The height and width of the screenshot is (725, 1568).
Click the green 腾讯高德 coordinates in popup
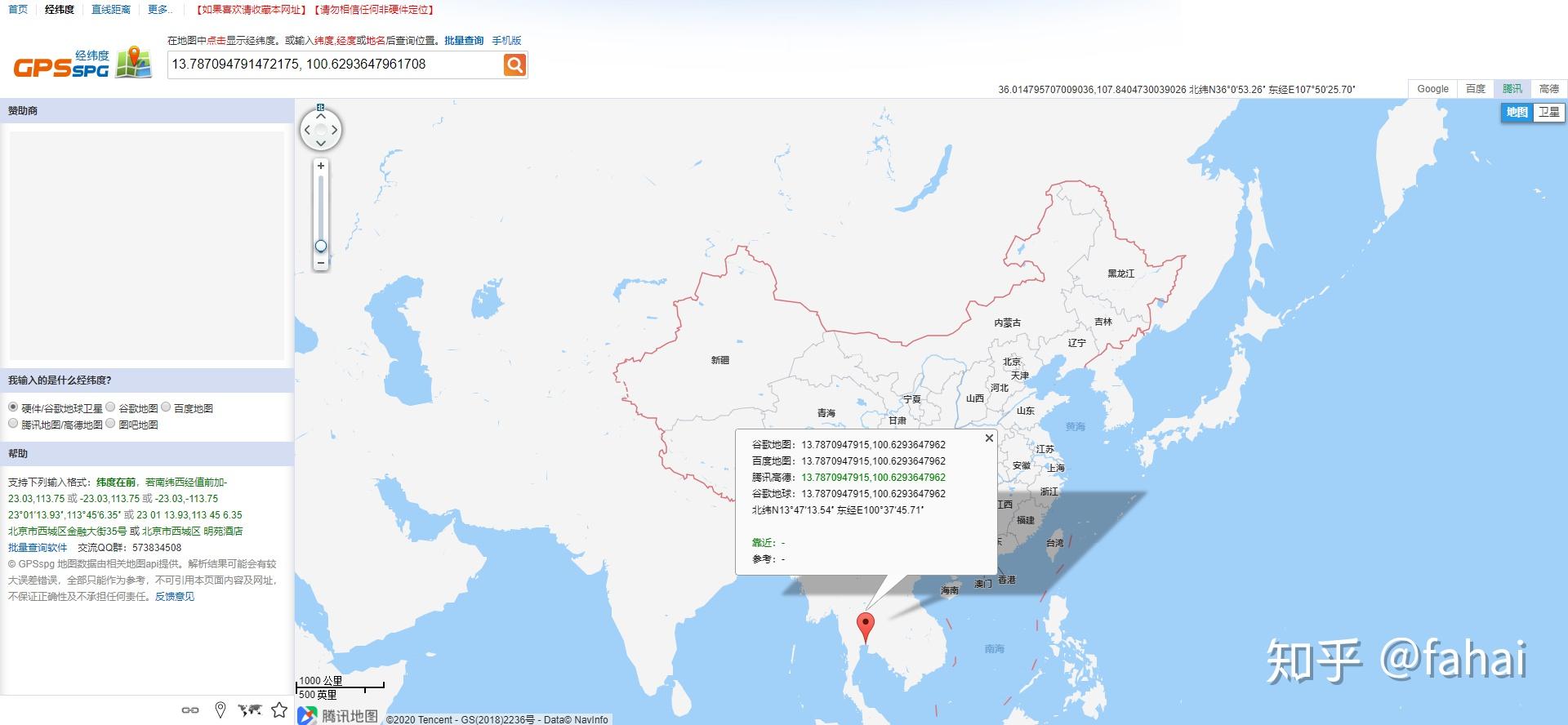point(873,478)
